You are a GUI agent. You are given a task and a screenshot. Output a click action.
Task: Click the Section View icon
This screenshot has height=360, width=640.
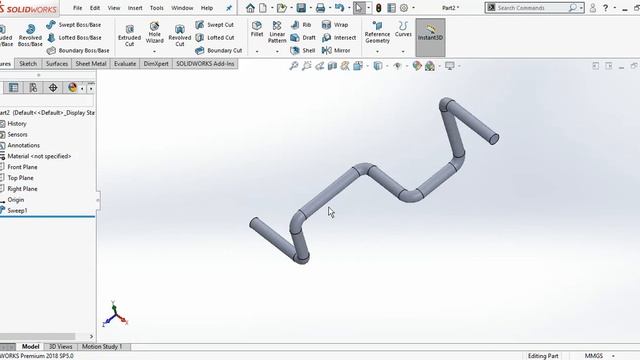[332, 66]
